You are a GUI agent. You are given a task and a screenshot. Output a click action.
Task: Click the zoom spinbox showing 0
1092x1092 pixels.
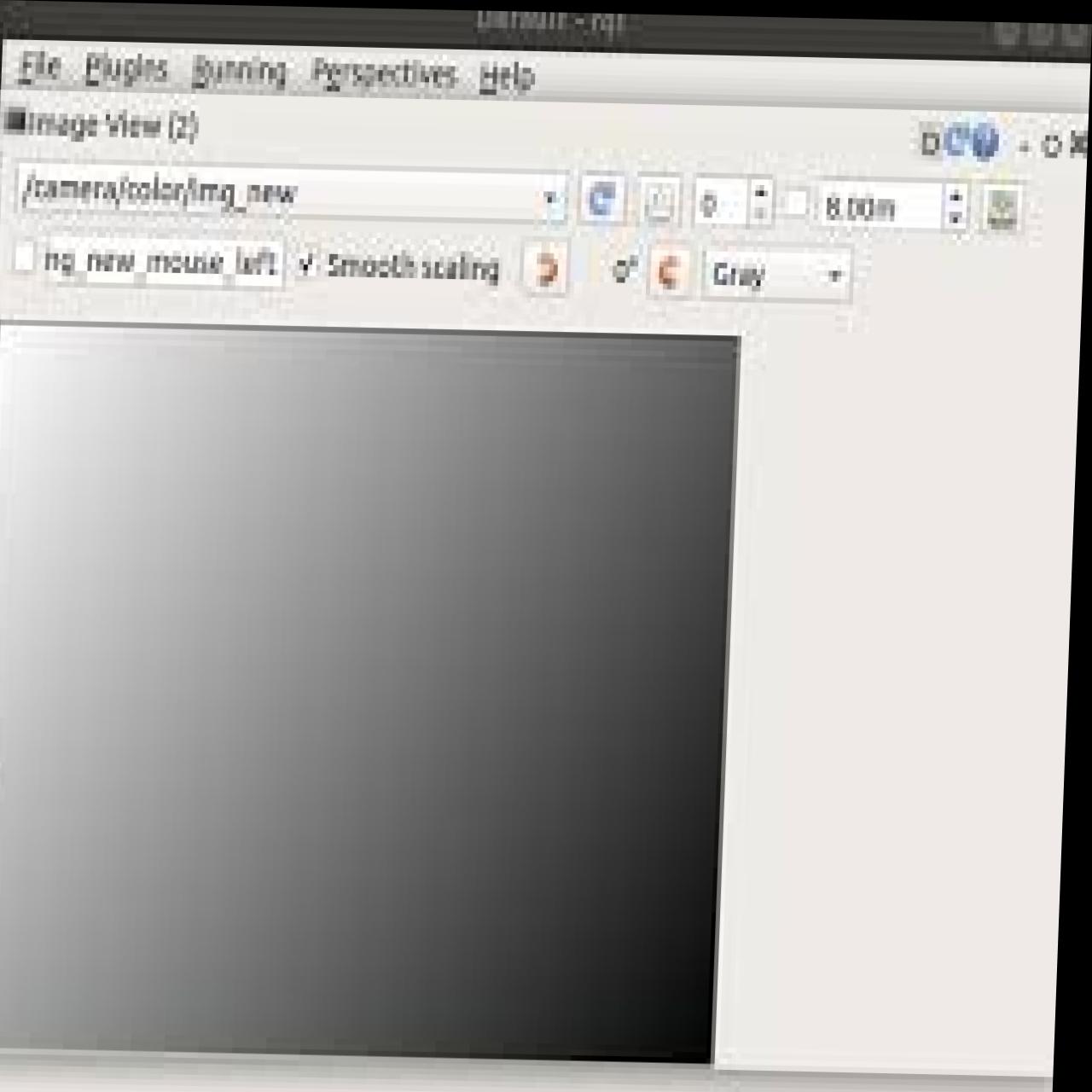point(722,205)
